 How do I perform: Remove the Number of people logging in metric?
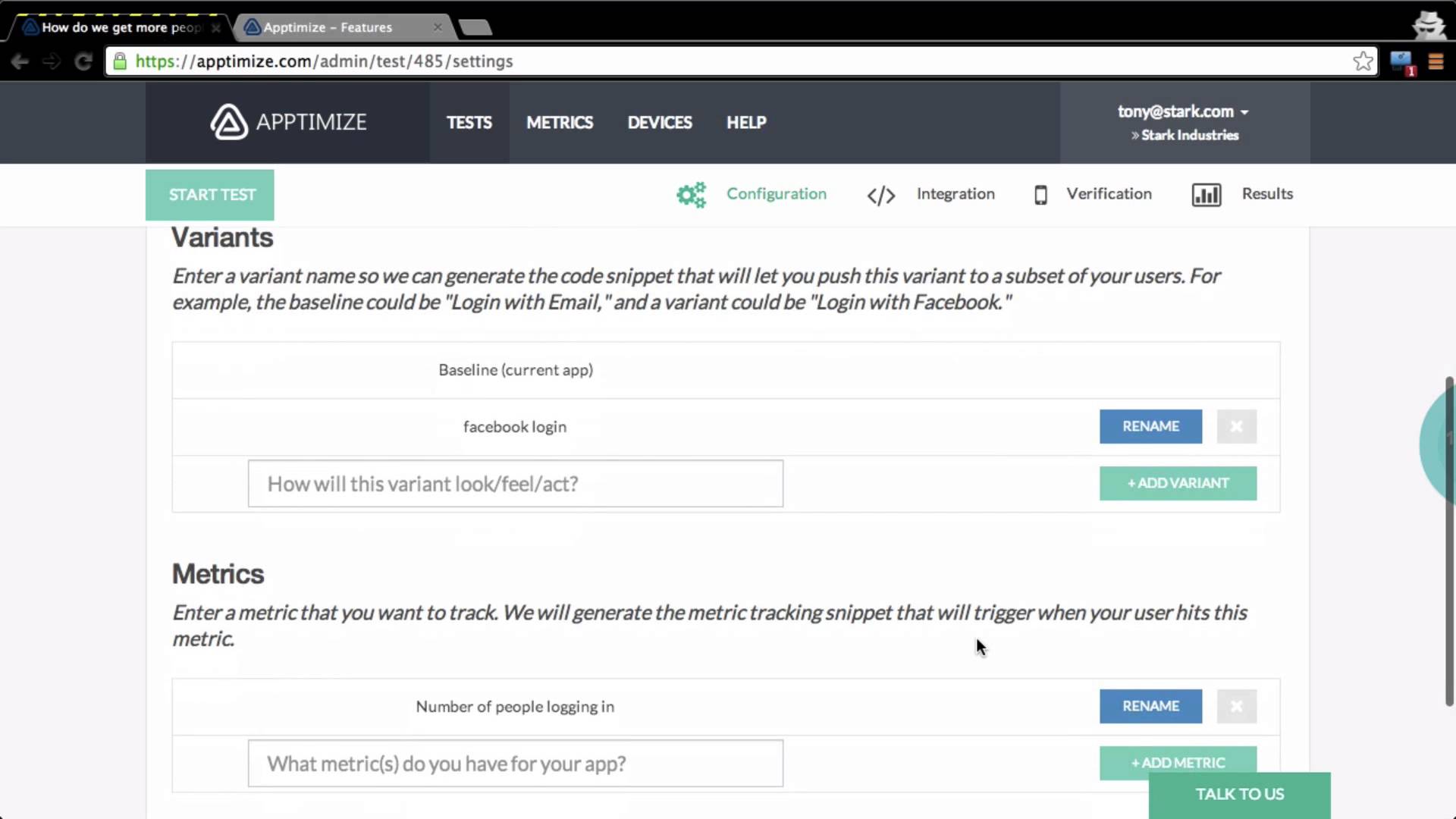(1236, 706)
